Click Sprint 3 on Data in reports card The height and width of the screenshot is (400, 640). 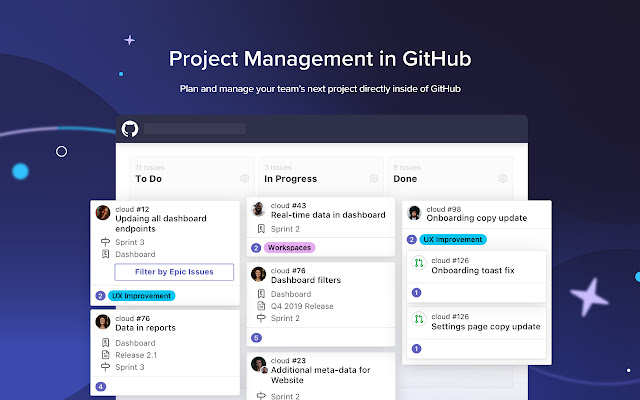(130, 367)
